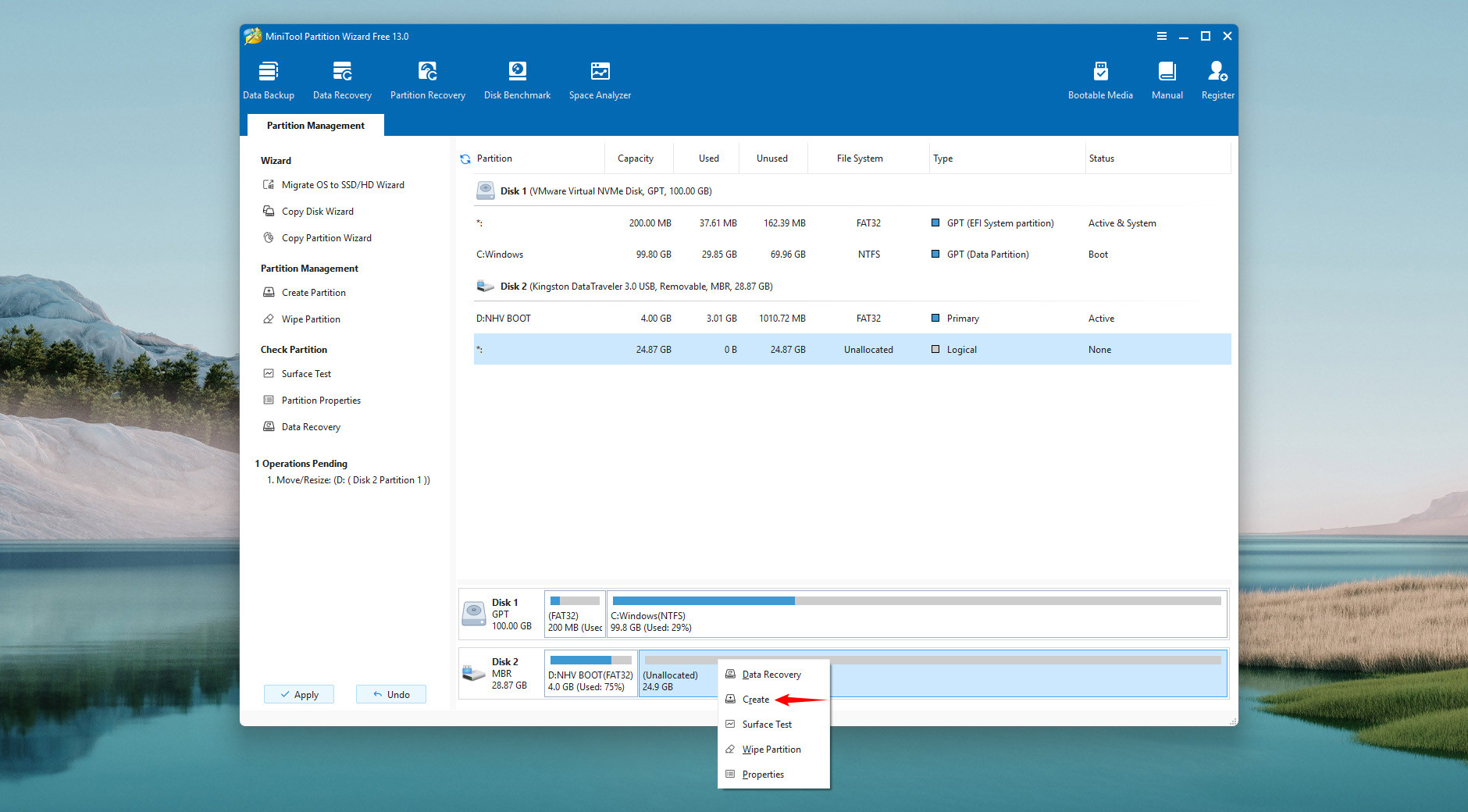Launch Data Recovery from the toolbar
This screenshot has width=1468, height=812.
pos(342,80)
